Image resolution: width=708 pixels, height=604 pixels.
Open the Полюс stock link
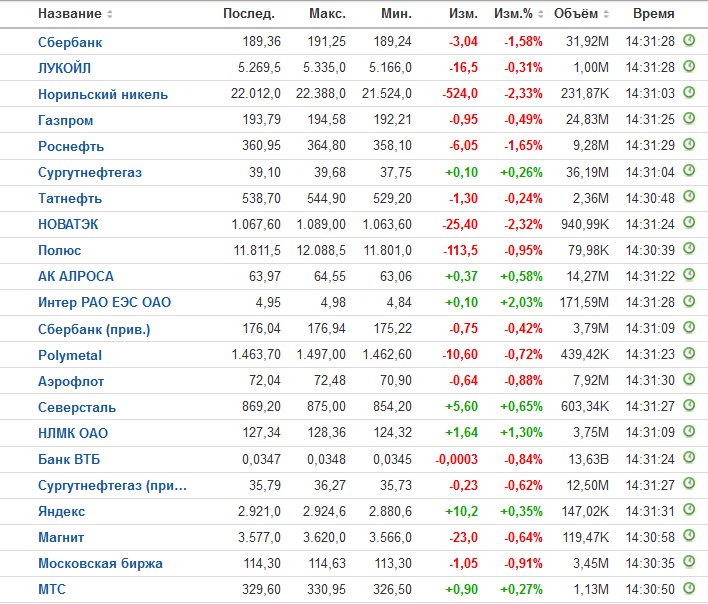click(x=60, y=251)
